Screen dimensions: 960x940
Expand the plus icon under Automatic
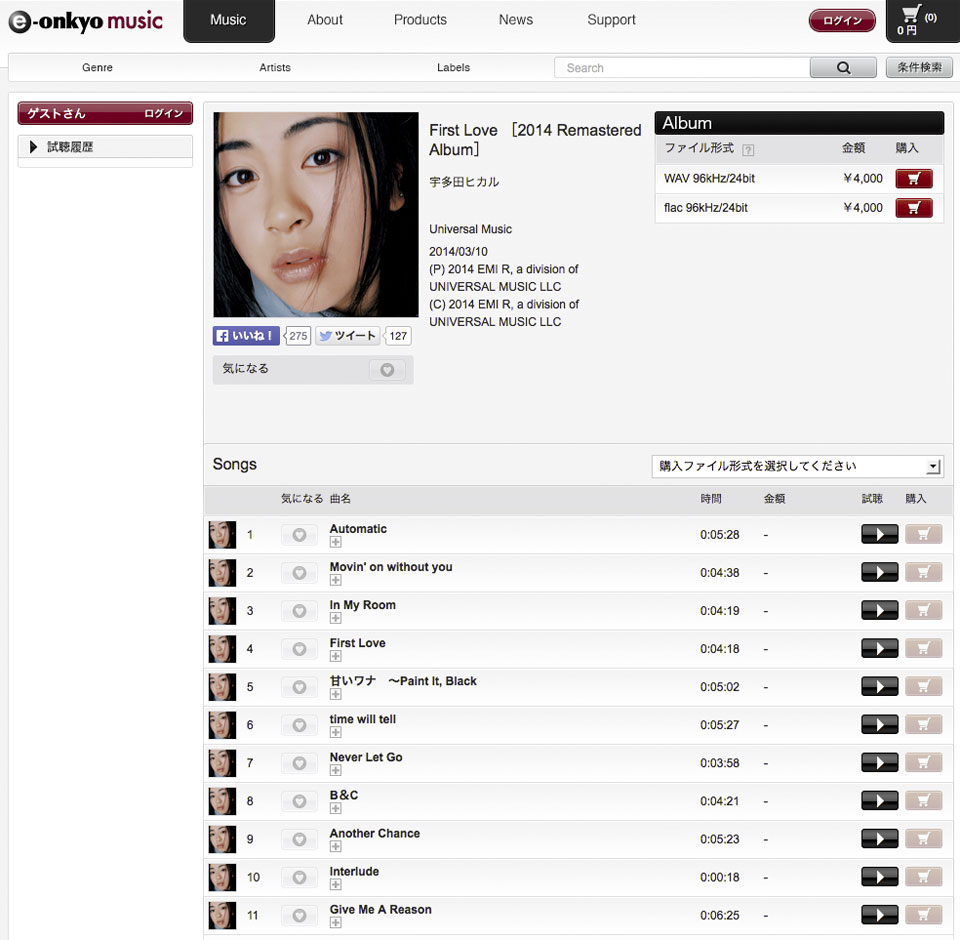(x=336, y=542)
